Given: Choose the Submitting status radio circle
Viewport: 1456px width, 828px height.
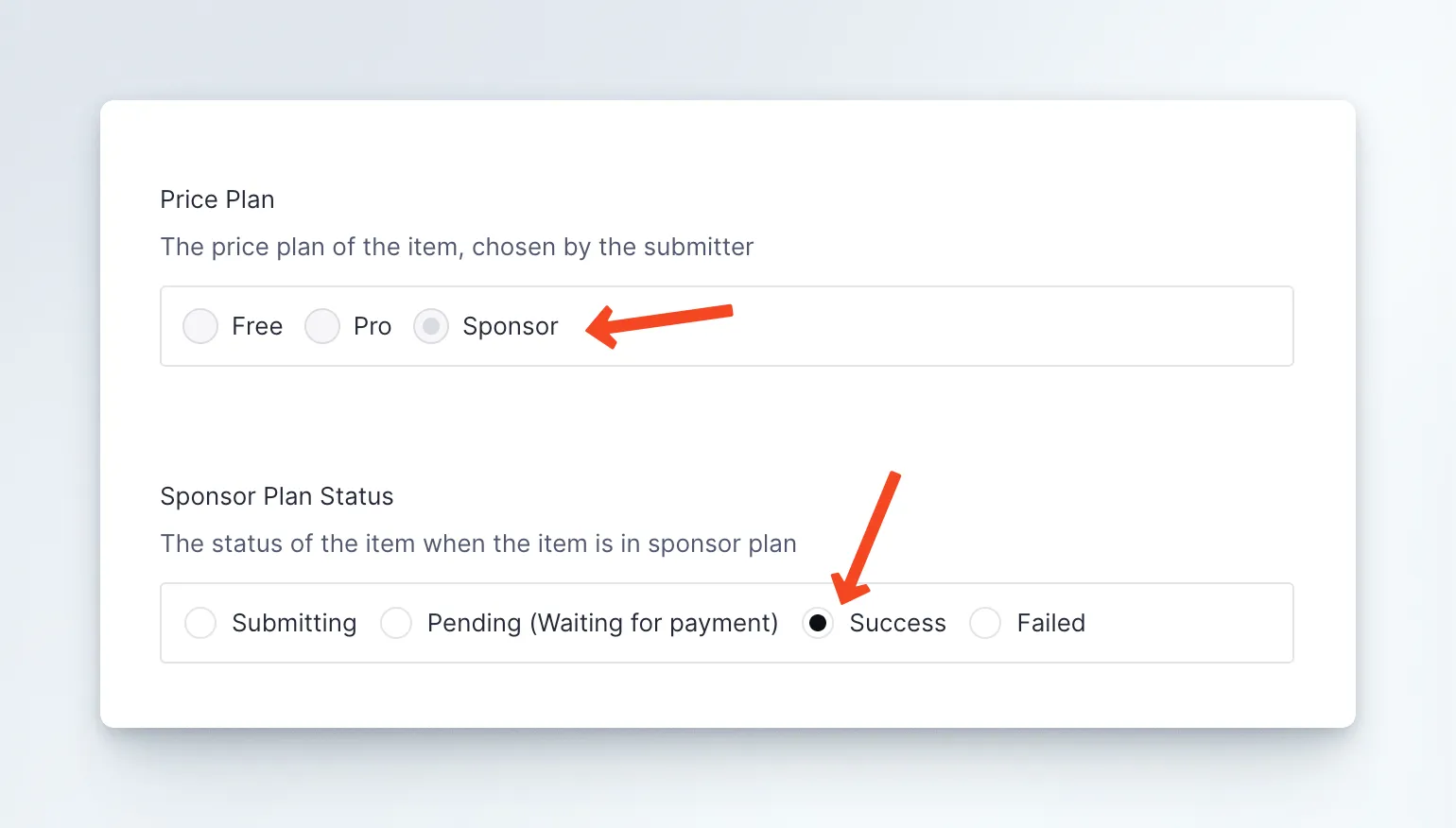Looking at the screenshot, I should (x=200, y=623).
